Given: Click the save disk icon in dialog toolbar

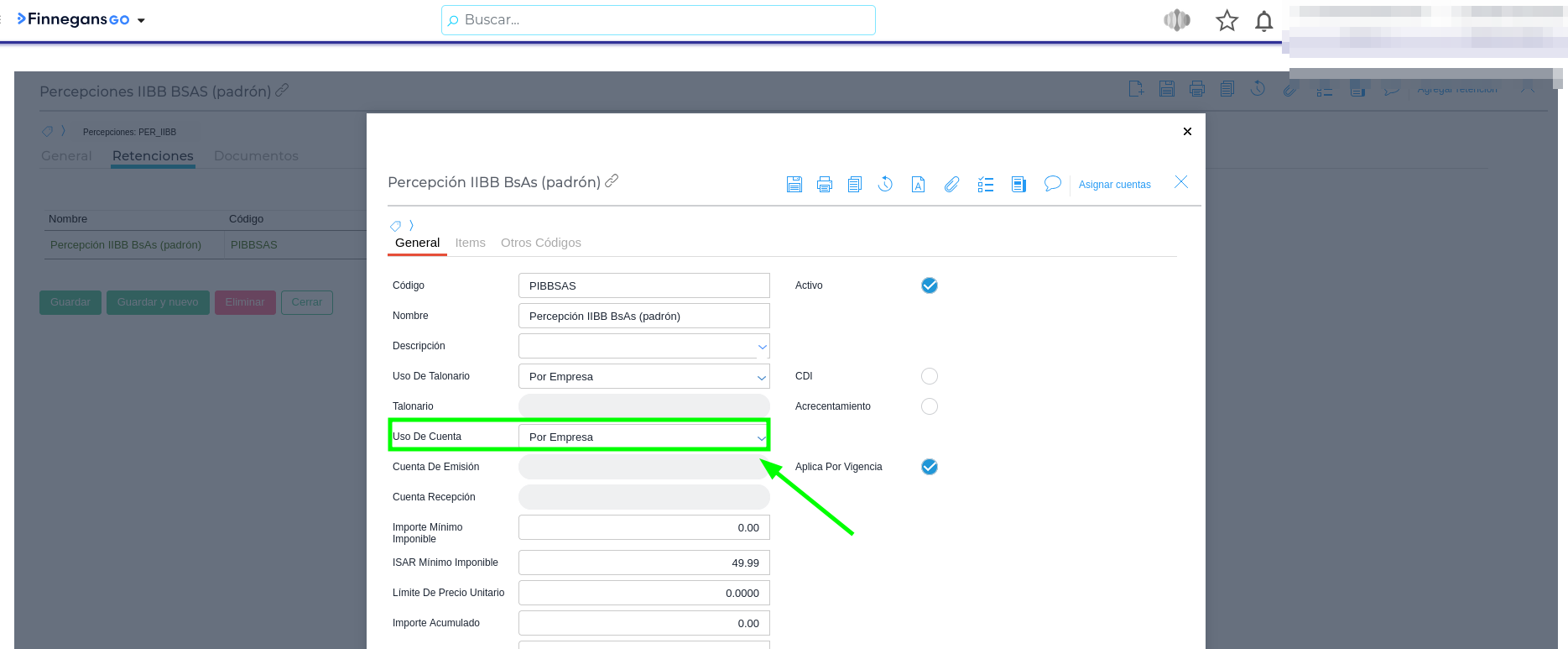Looking at the screenshot, I should tap(794, 185).
